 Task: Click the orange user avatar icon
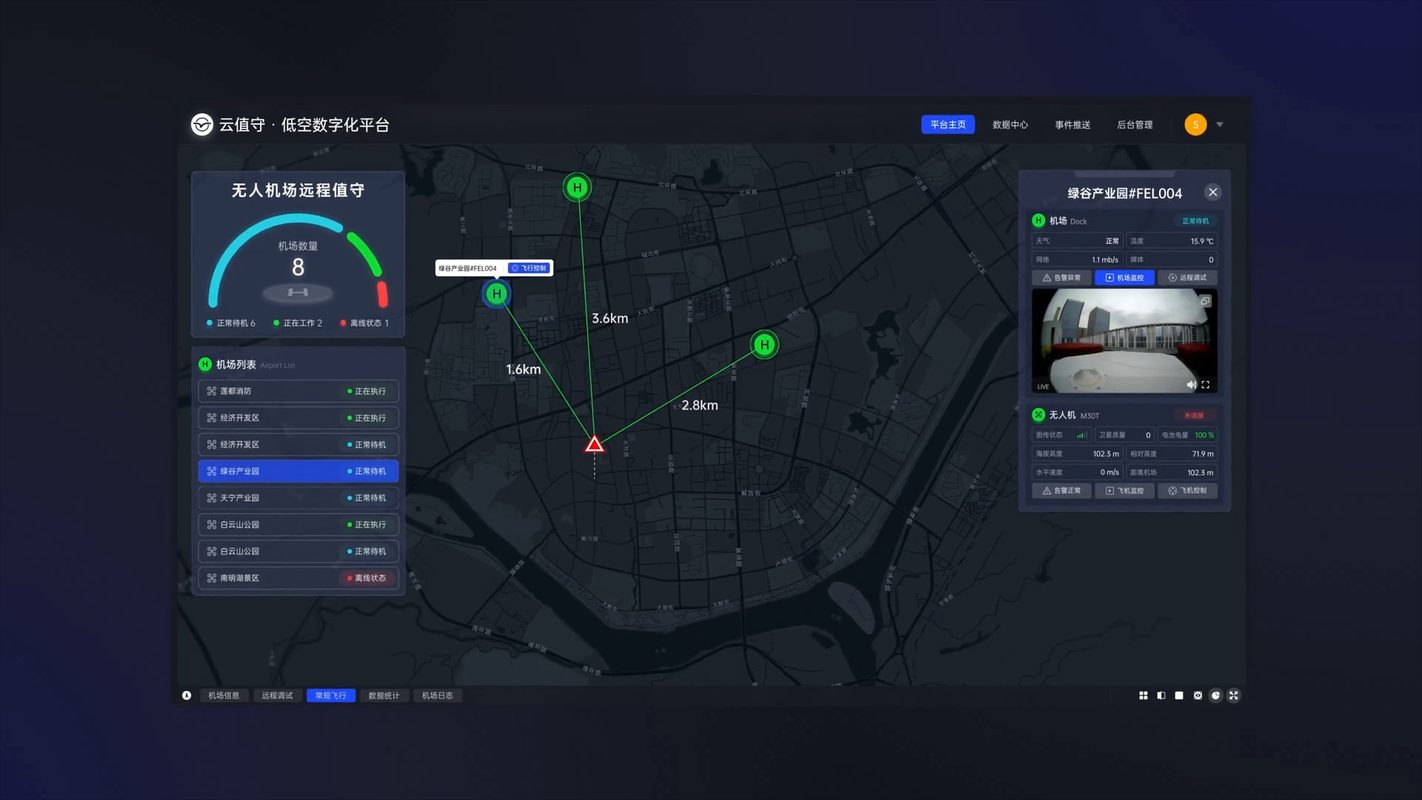tap(1195, 125)
